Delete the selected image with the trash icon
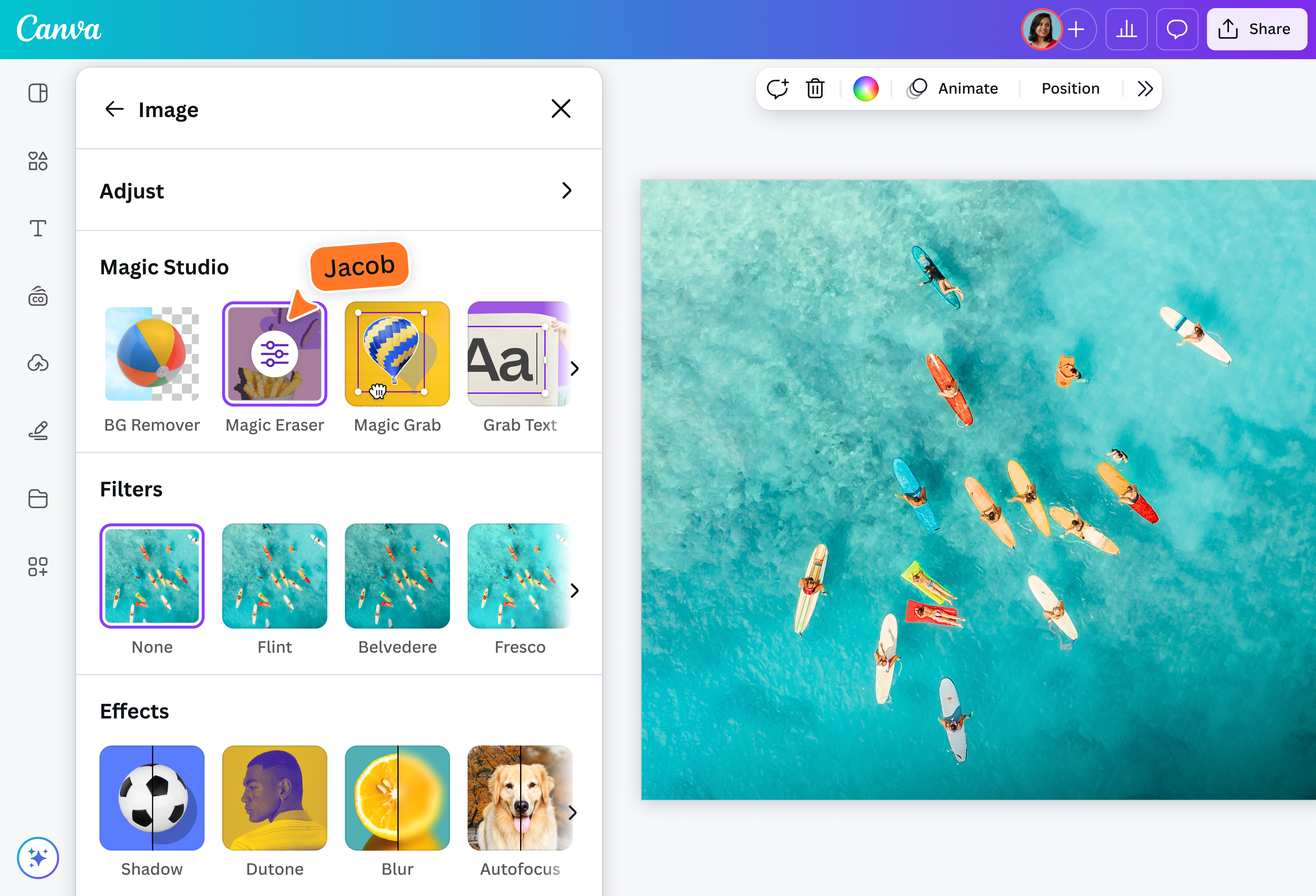 coord(815,88)
